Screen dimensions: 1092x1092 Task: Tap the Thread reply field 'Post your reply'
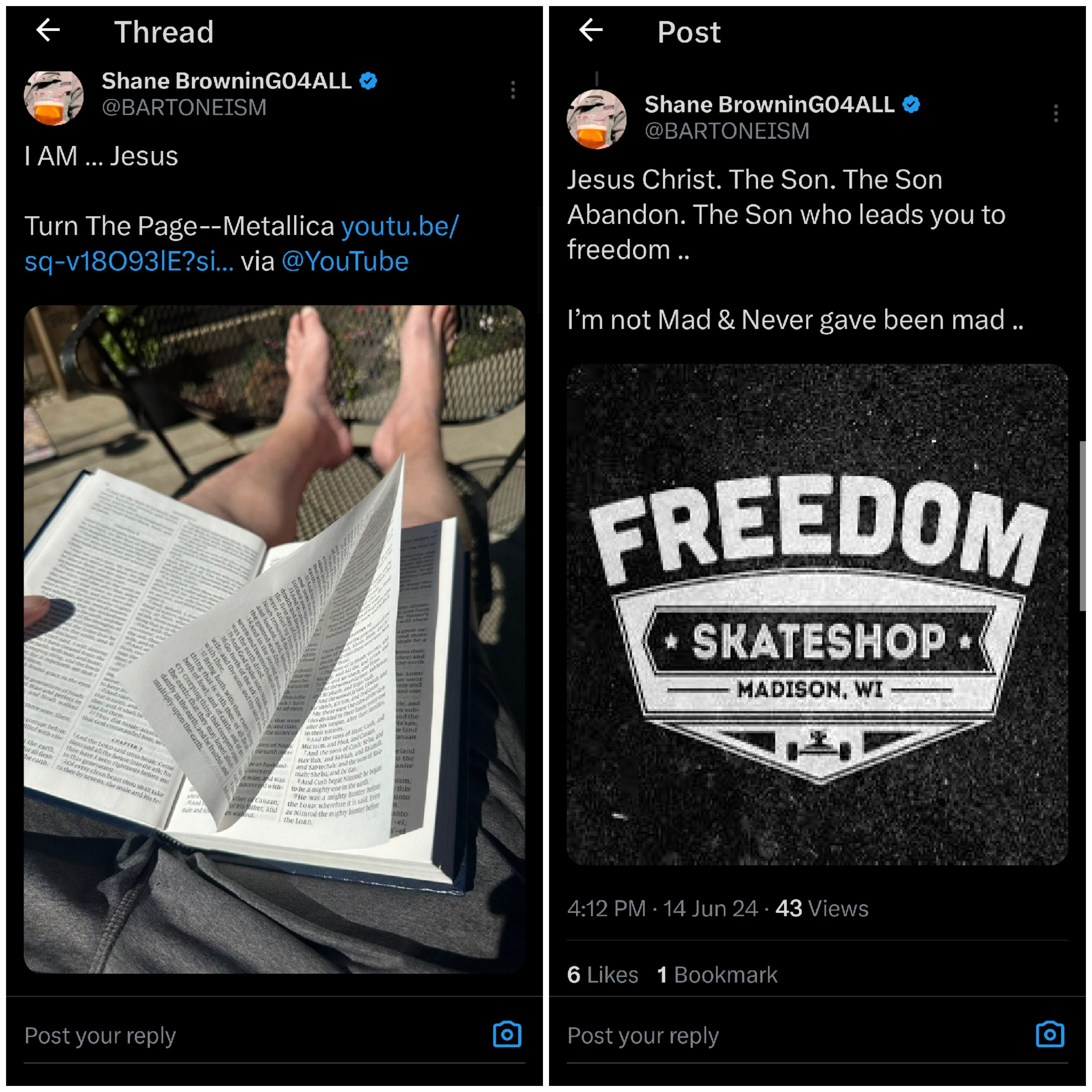tap(100, 1035)
